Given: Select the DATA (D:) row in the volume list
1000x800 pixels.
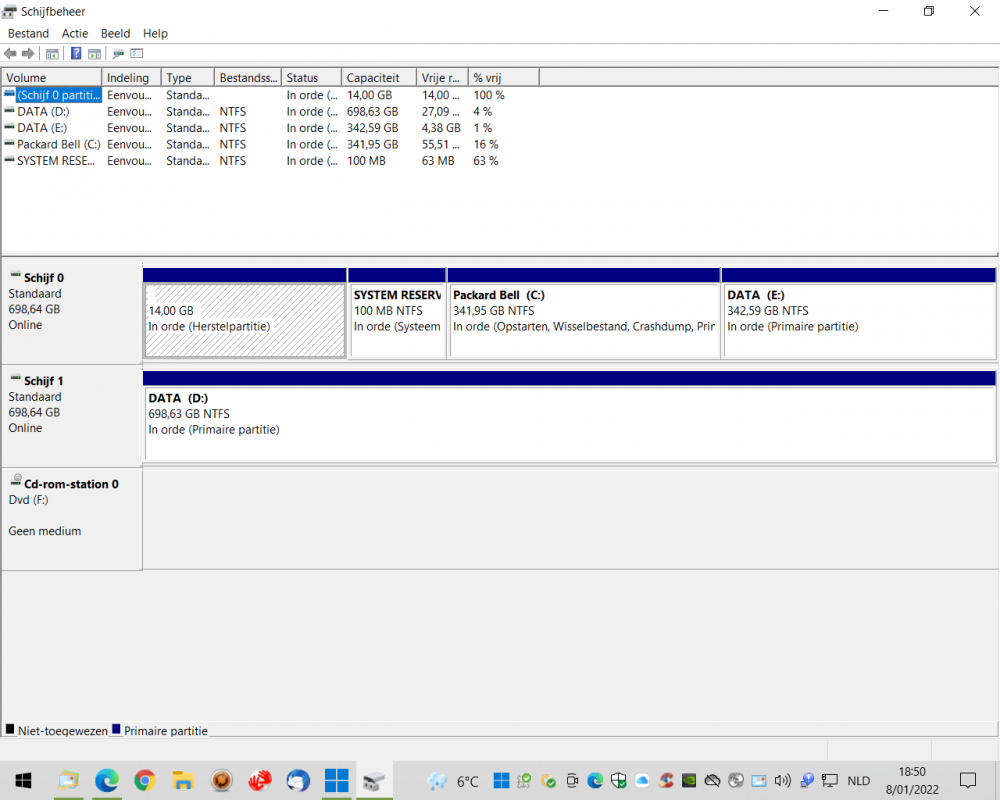Looking at the screenshot, I should 43,112.
